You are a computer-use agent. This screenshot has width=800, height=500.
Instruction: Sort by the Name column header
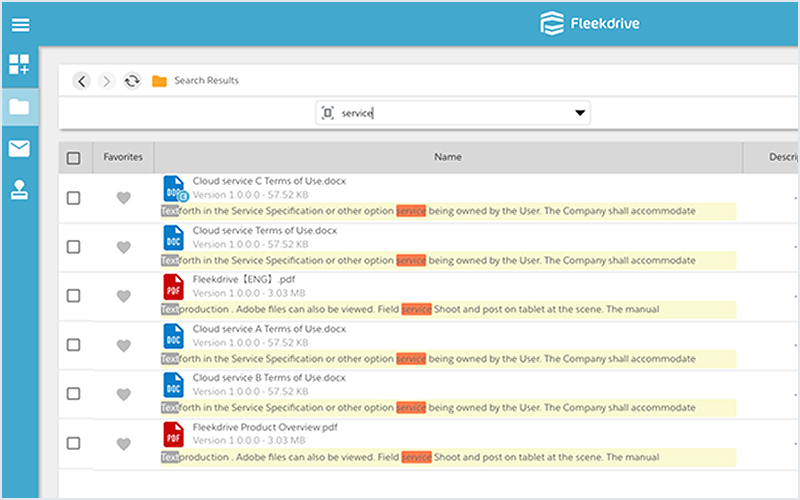pyautogui.click(x=448, y=157)
